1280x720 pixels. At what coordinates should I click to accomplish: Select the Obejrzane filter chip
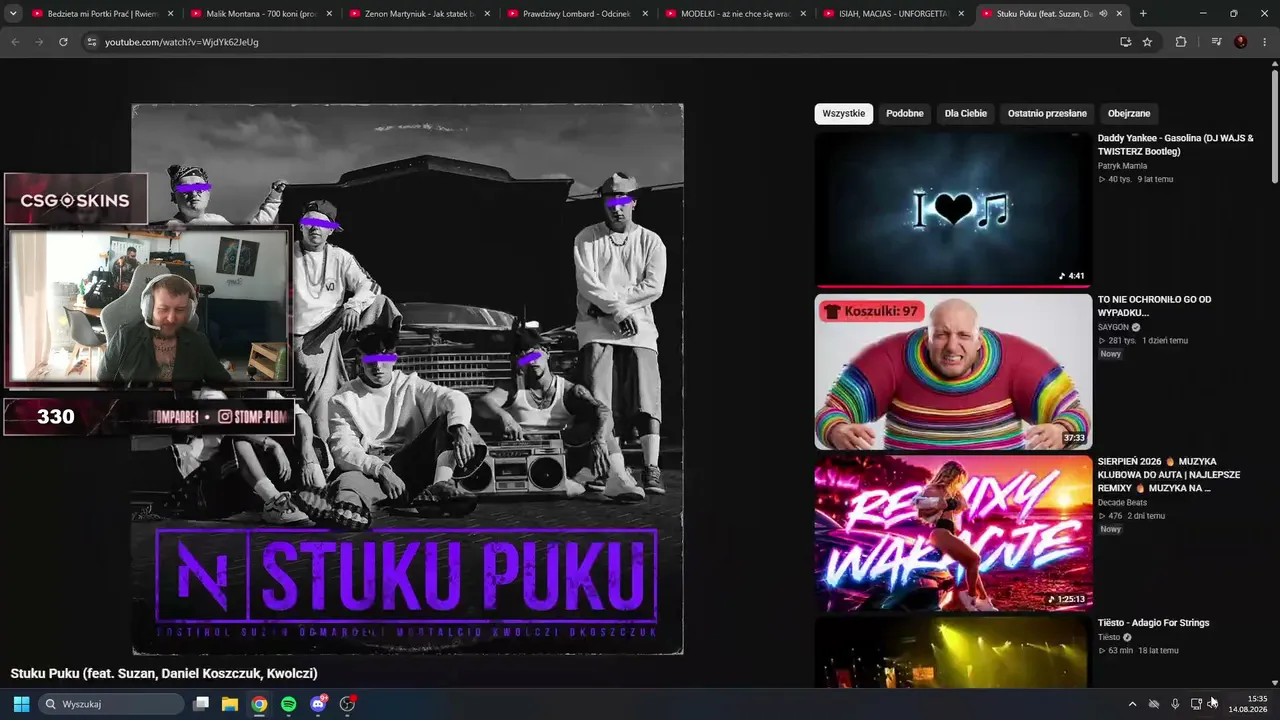(1129, 114)
